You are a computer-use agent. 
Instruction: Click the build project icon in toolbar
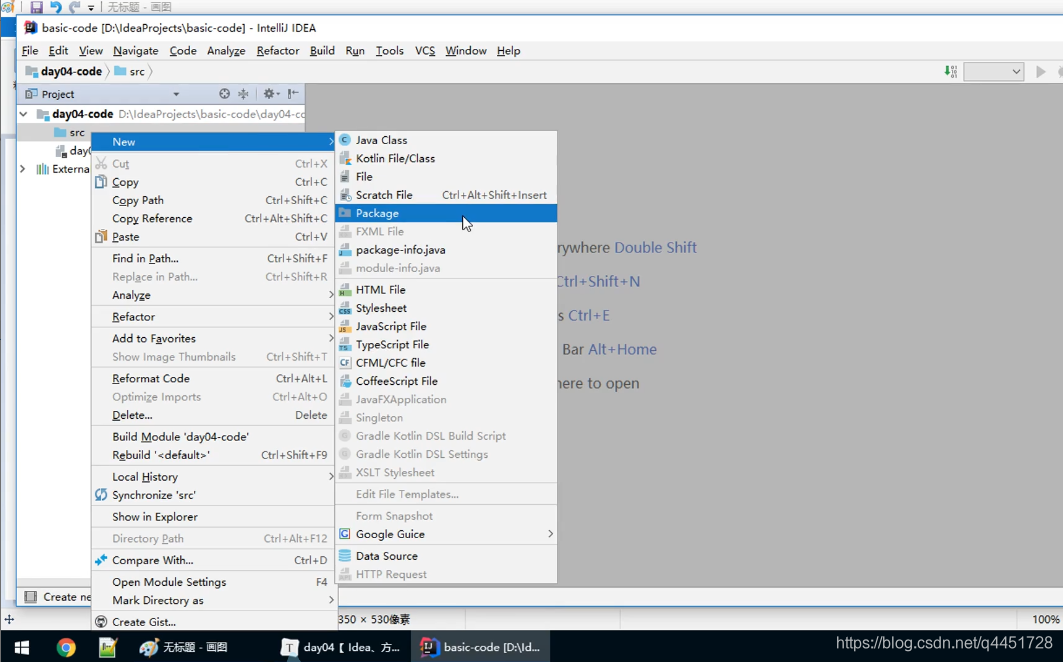[950, 72]
